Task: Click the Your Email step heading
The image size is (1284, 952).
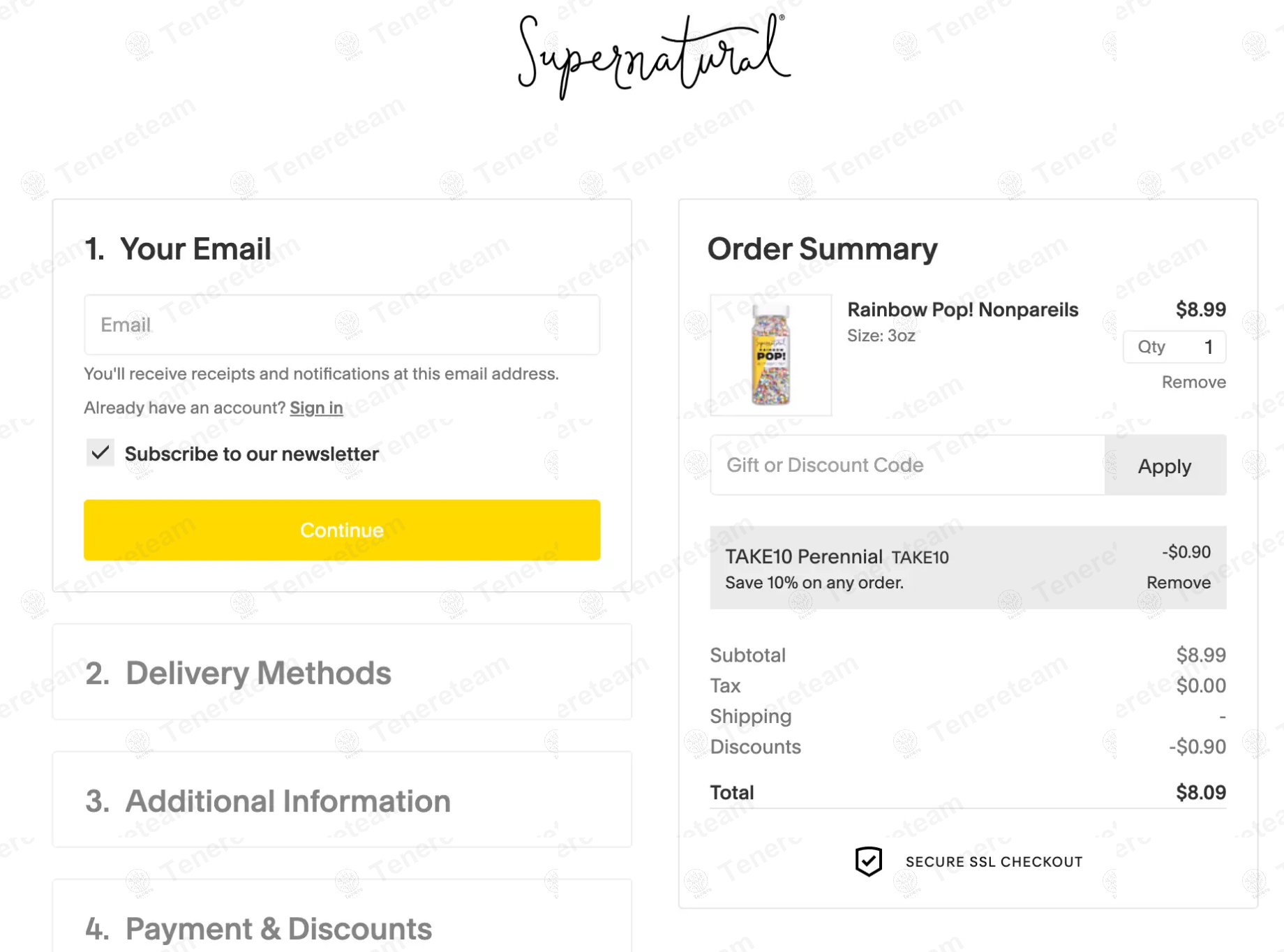Action: 195,249
